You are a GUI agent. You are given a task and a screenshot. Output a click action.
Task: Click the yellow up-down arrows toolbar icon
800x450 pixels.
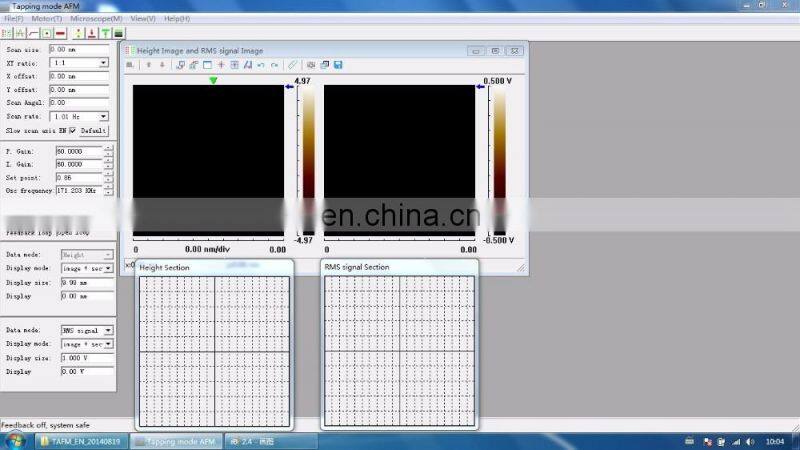pos(78,33)
